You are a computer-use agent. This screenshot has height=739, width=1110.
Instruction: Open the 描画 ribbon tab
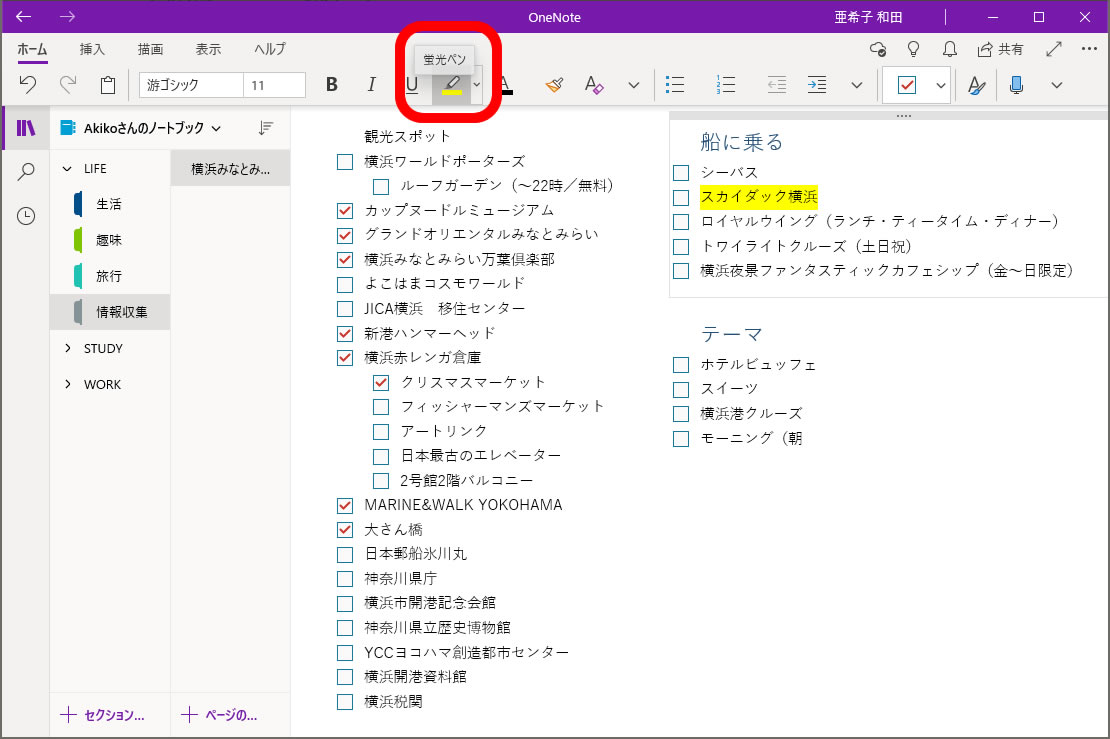click(151, 49)
